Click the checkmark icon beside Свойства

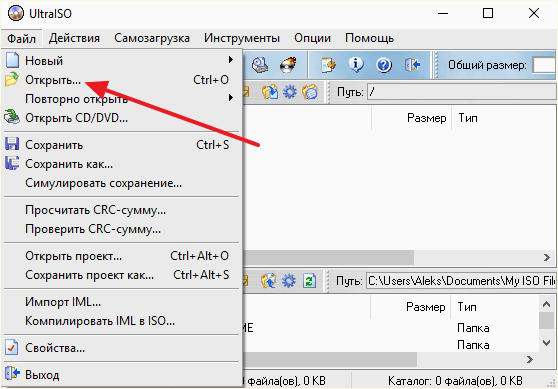pos(11,347)
